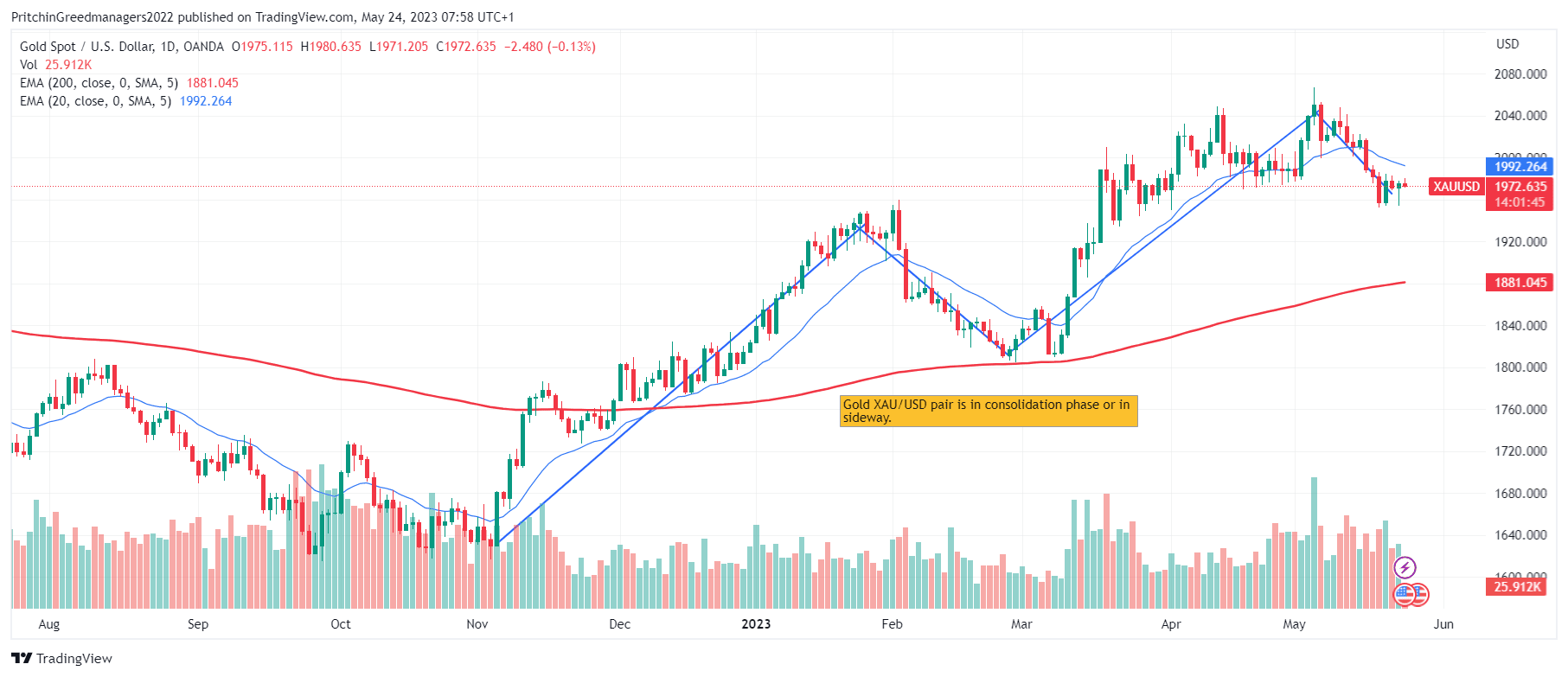Viewport: 1568px width, 677px height.
Task: Click the 1720.000 price axis level
Action: (1520, 451)
